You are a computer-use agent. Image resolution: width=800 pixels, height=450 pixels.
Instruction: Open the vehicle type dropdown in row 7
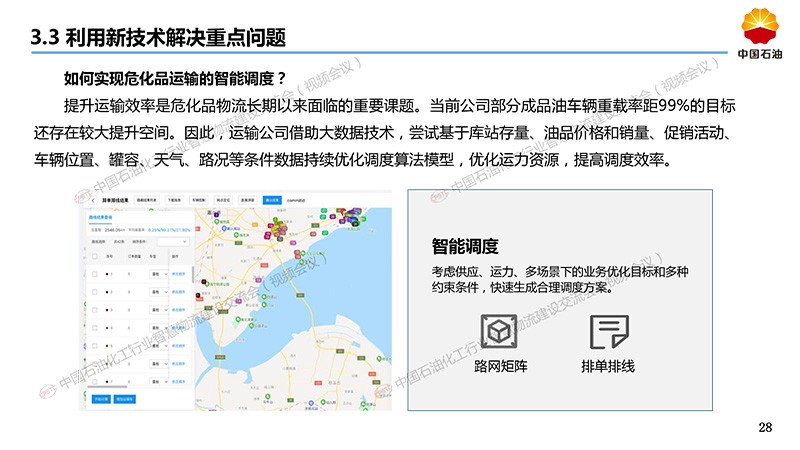click(159, 382)
